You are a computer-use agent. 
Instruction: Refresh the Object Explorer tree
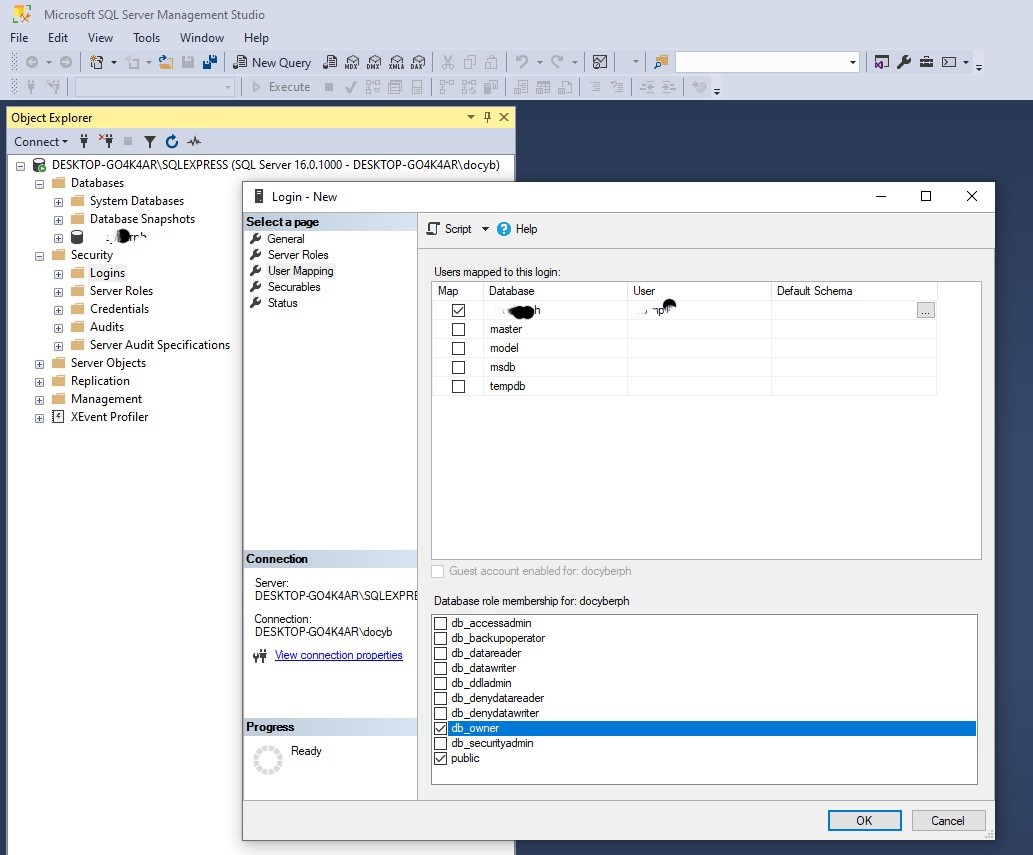[171, 141]
